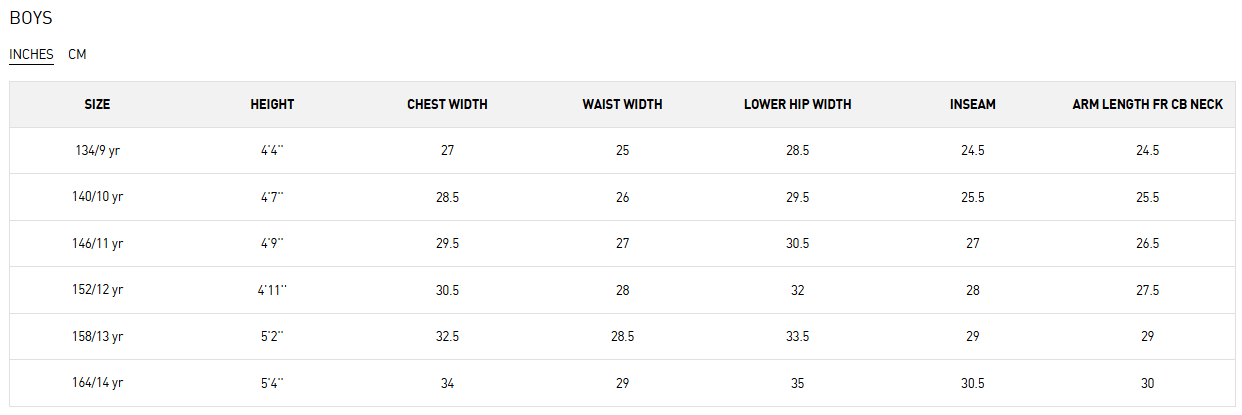The height and width of the screenshot is (415, 1242).
Task: Click chest width value 32.5
Action: point(447,337)
